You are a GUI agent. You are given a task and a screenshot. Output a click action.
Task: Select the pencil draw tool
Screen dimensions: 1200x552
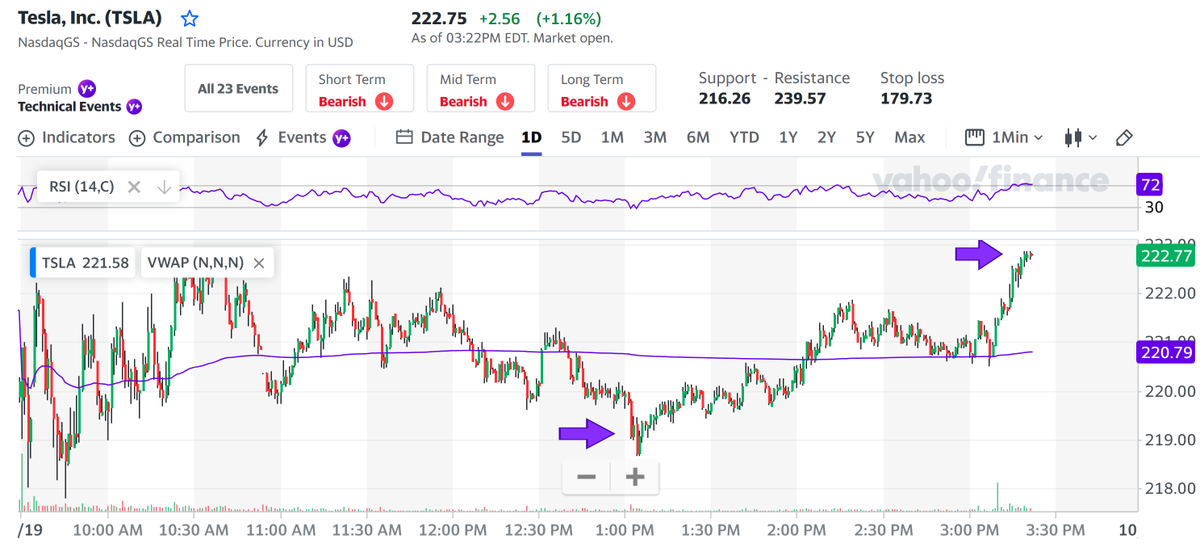1124,137
